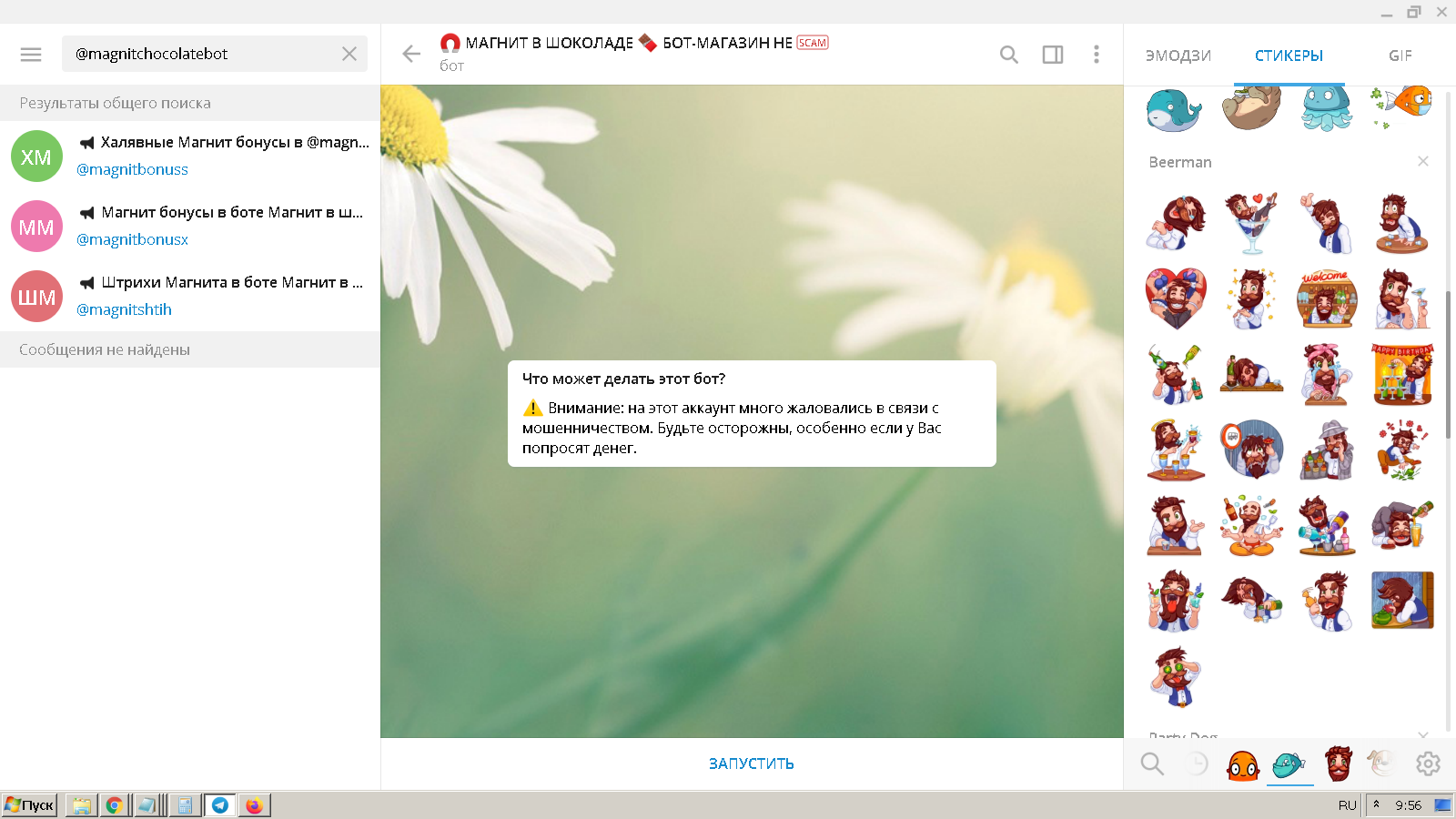Switch to the СТИКЕРЫ tab
1456x819 pixels.
(1289, 56)
